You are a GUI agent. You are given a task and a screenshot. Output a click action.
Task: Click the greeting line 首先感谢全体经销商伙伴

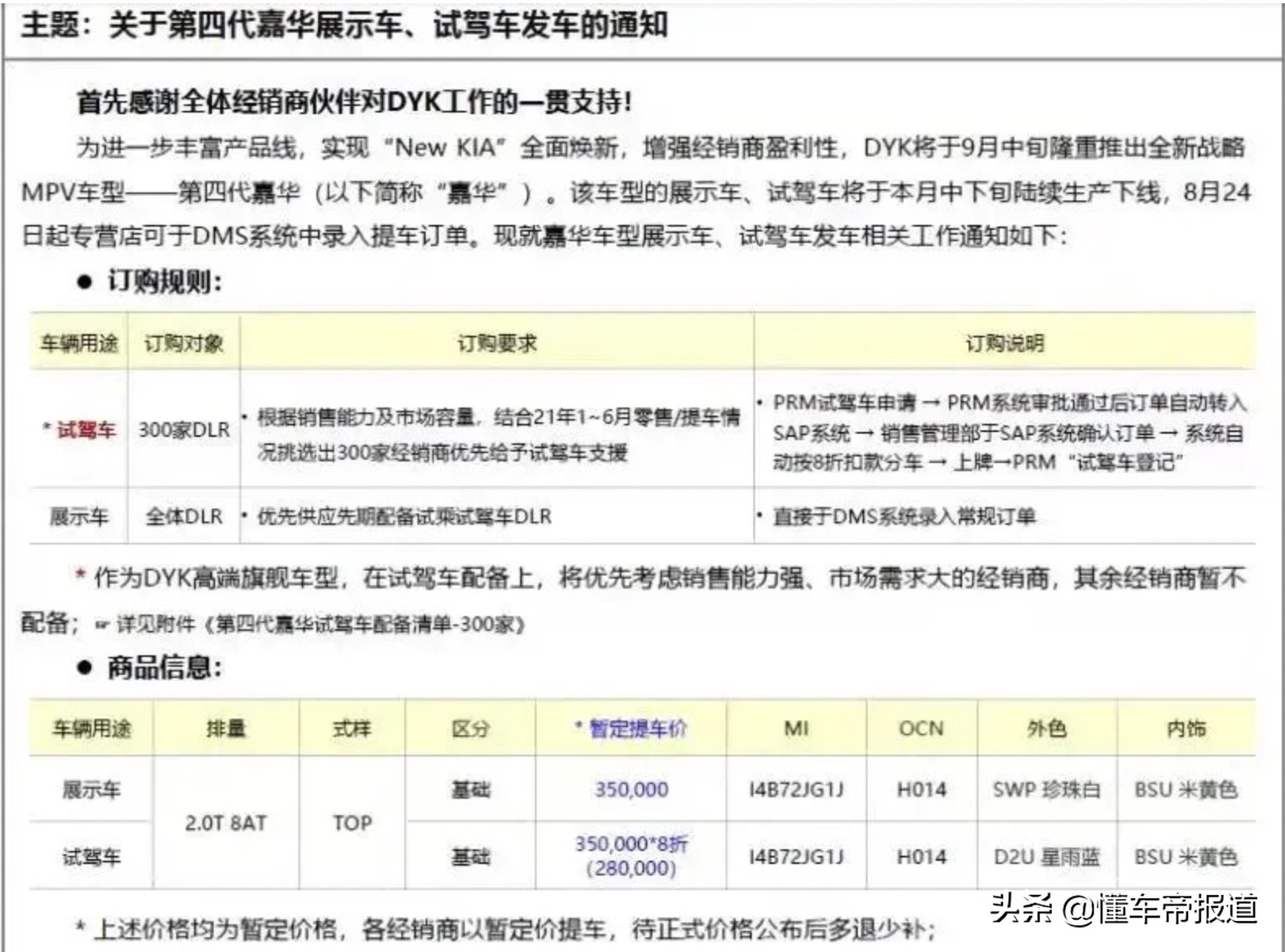354,102
